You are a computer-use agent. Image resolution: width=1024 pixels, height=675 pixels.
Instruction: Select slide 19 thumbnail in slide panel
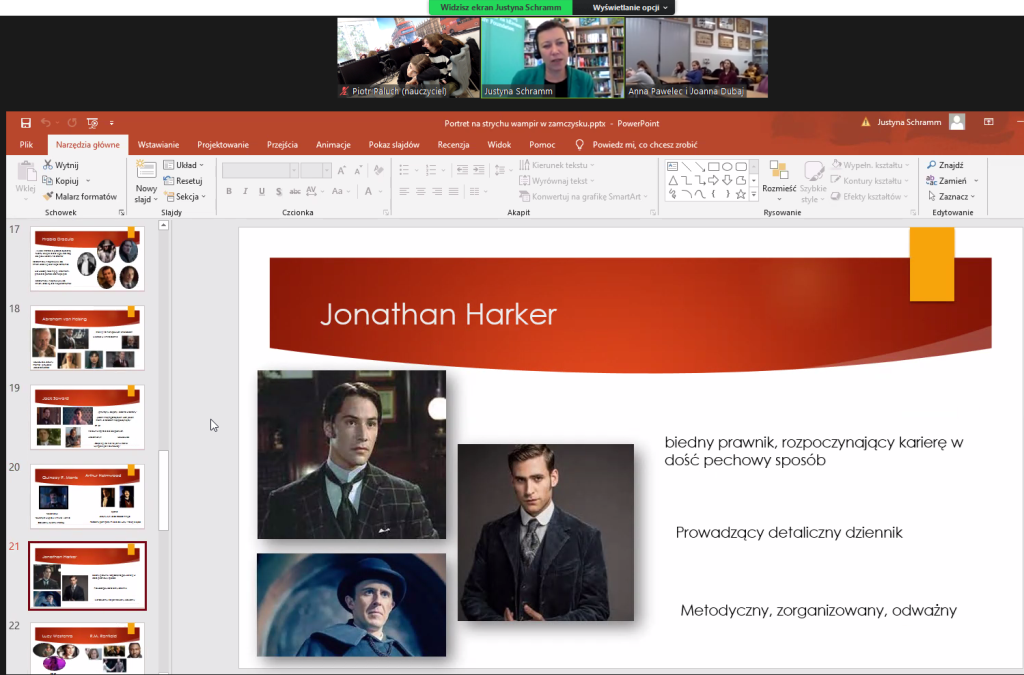87,417
